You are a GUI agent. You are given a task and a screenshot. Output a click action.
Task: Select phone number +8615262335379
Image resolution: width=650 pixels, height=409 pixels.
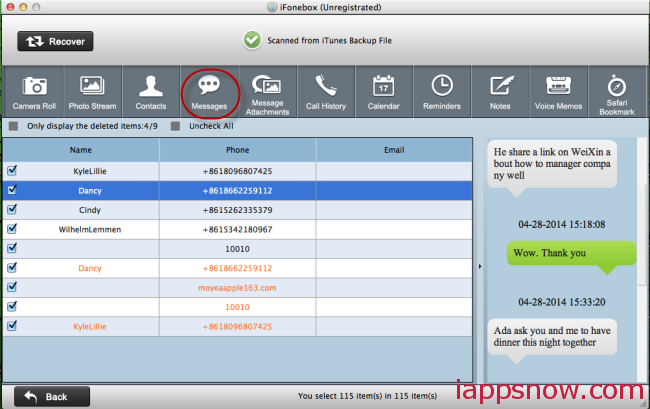pyautogui.click(x=238, y=210)
